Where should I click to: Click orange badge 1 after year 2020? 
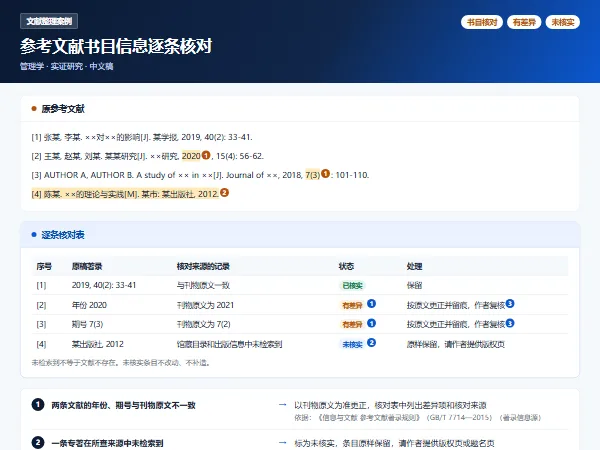206,155
